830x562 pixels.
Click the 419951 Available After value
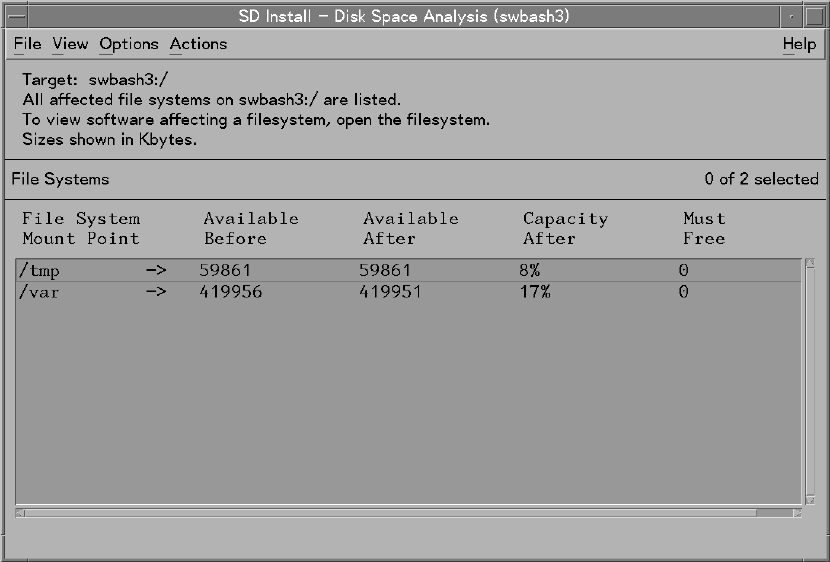(390, 292)
